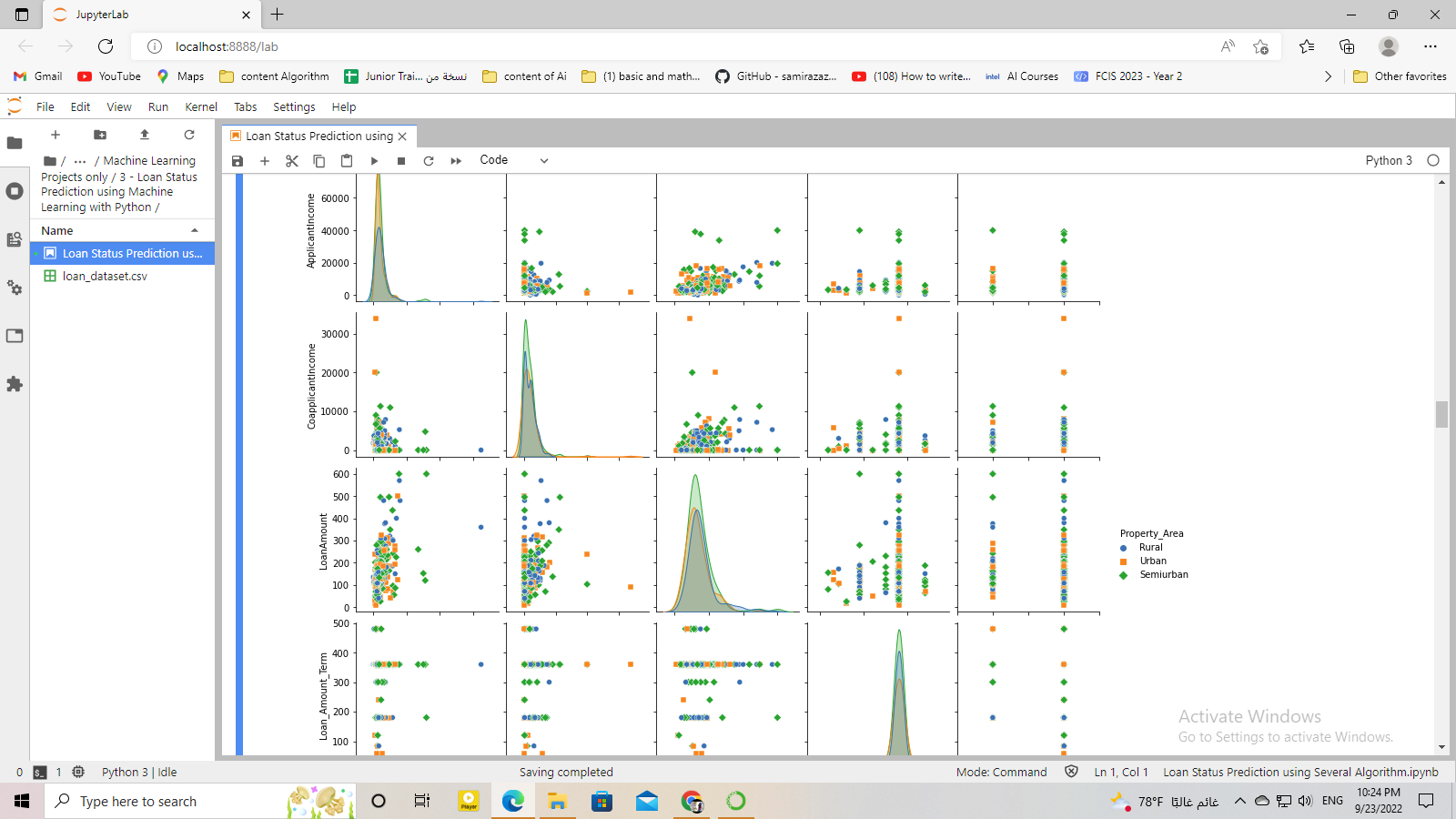Run the selected notebook cell
1456x819 pixels.
pos(374,160)
